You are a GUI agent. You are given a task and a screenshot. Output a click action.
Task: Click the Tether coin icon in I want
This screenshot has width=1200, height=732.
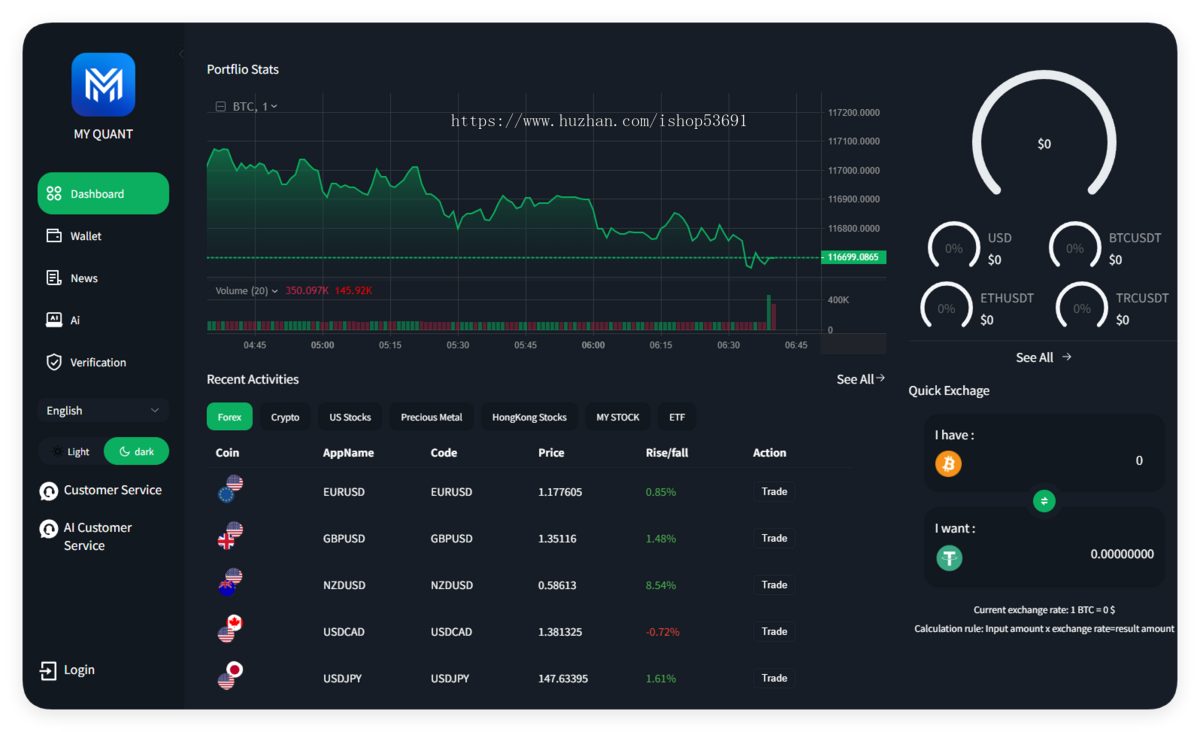(x=949, y=557)
